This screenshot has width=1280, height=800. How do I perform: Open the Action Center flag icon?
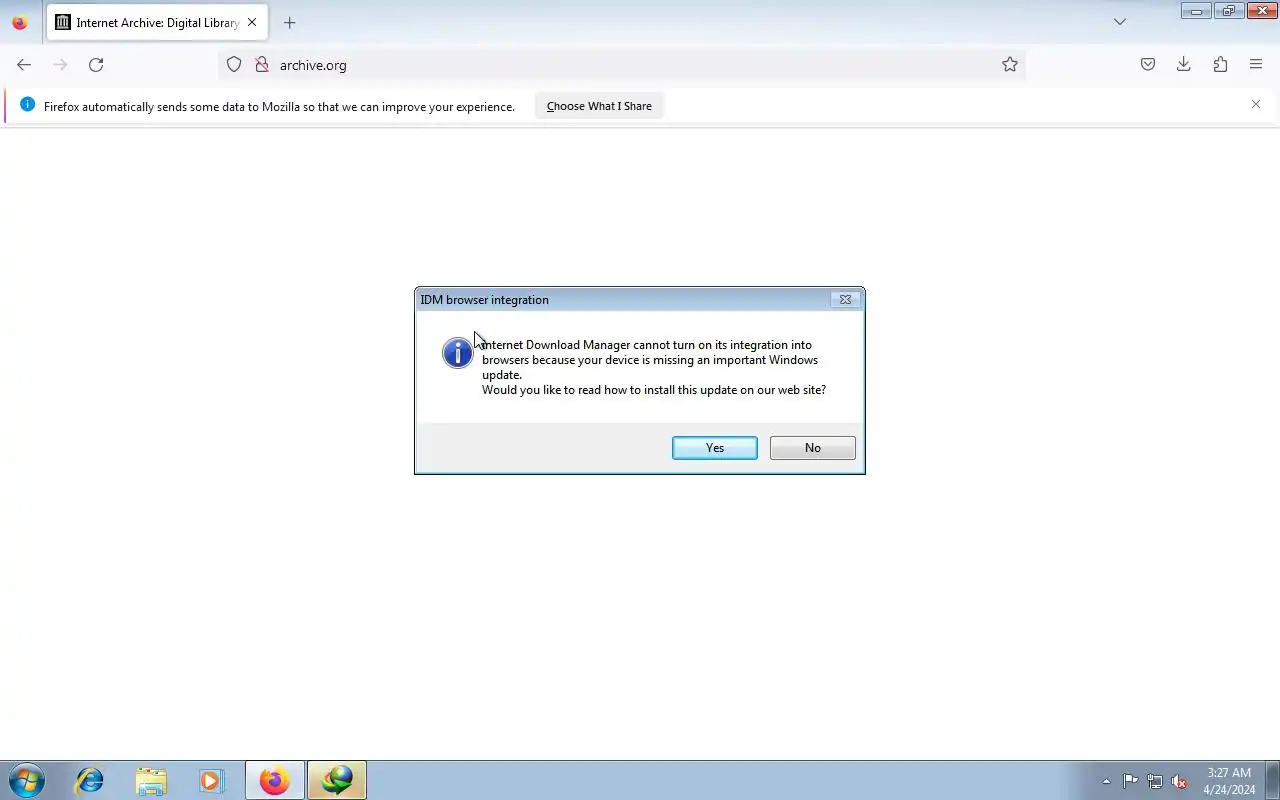click(x=1130, y=781)
